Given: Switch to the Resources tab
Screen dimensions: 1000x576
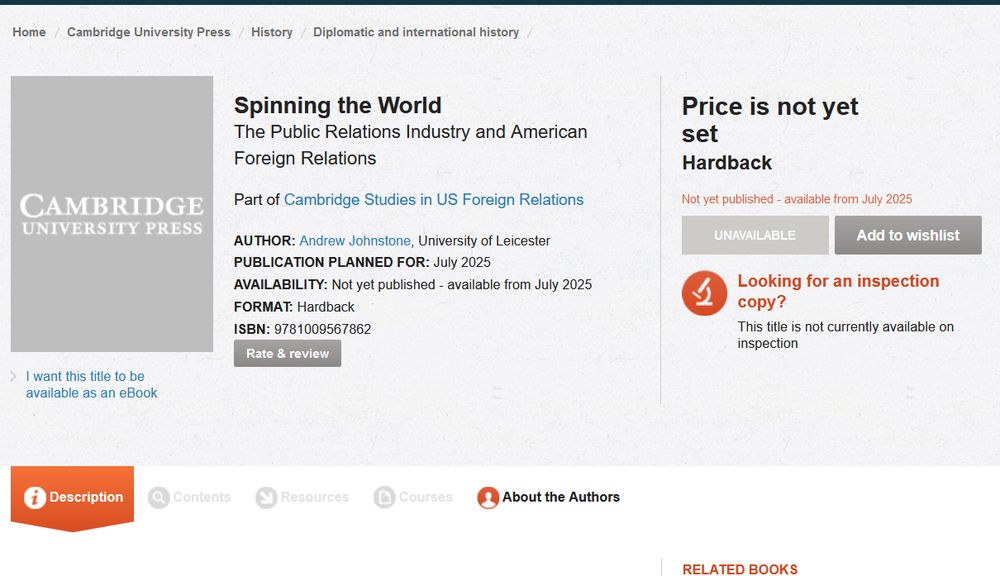Looking at the screenshot, I should 302,498.
